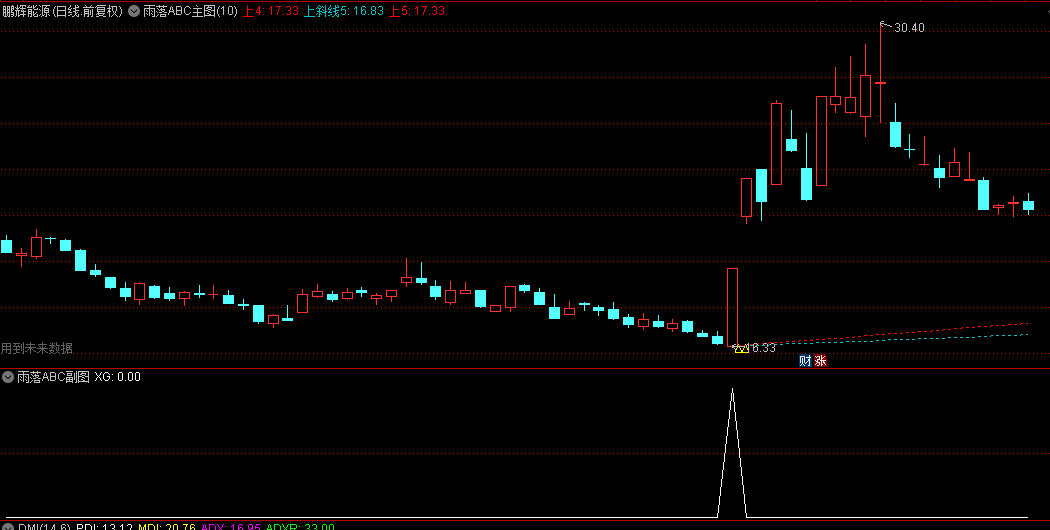
Task: Select the tall red candle above 16.33 low
Action: (733, 307)
